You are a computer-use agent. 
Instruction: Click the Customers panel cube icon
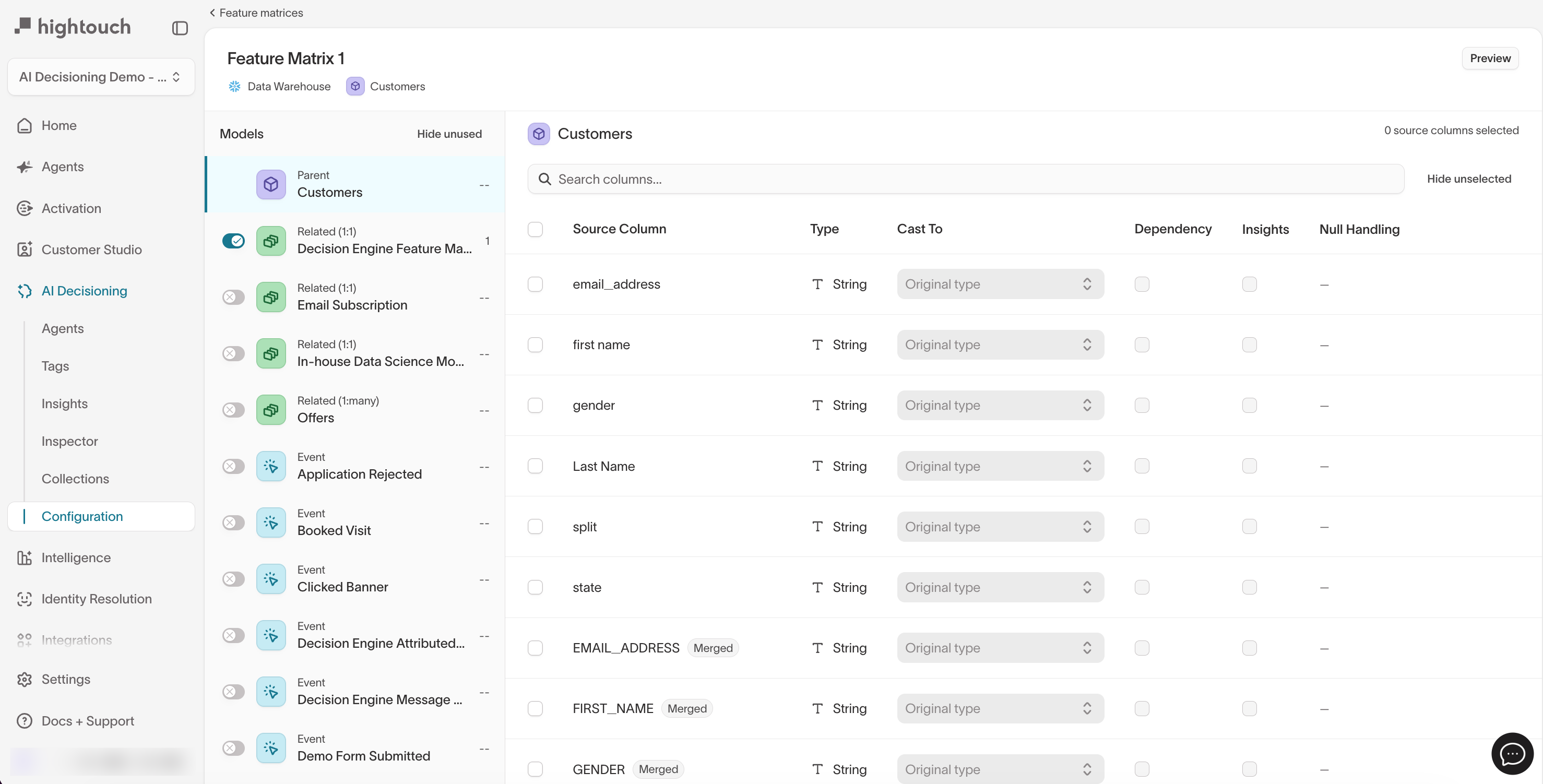coord(539,134)
